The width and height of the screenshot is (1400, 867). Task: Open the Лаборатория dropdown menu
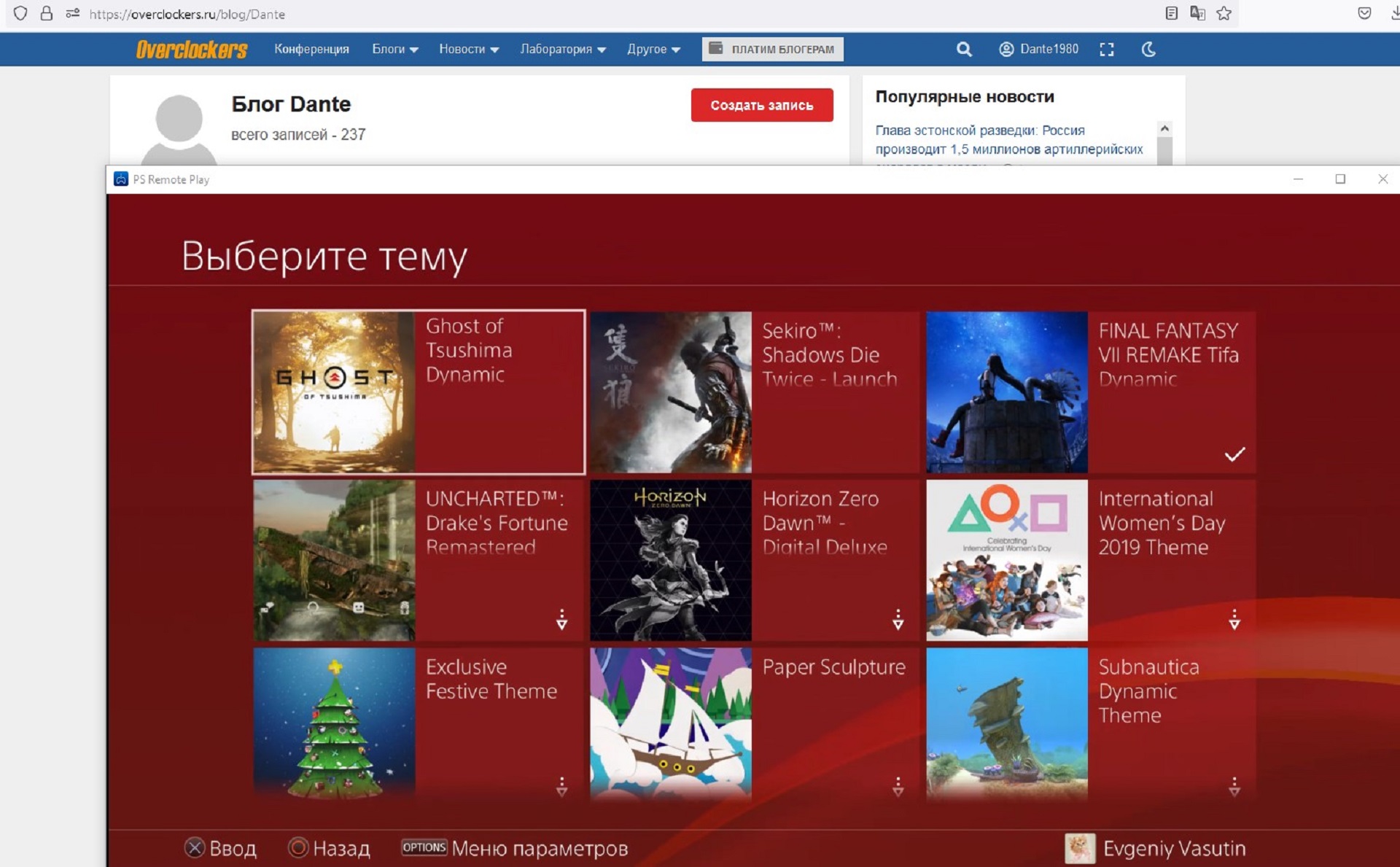pyautogui.click(x=562, y=49)
